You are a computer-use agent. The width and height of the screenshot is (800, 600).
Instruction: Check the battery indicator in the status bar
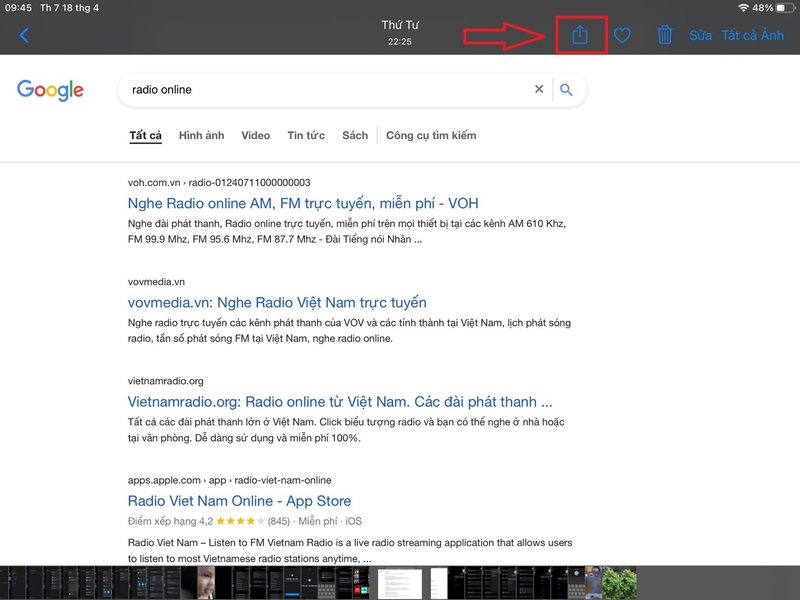(785, 8)
